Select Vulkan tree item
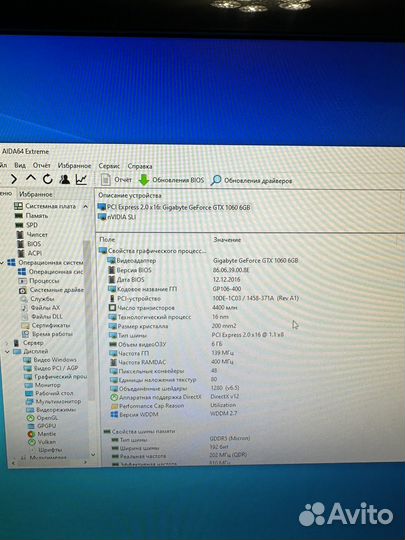Screen dimensions: 405x540 pyautogui.click(x=42, y=442)
